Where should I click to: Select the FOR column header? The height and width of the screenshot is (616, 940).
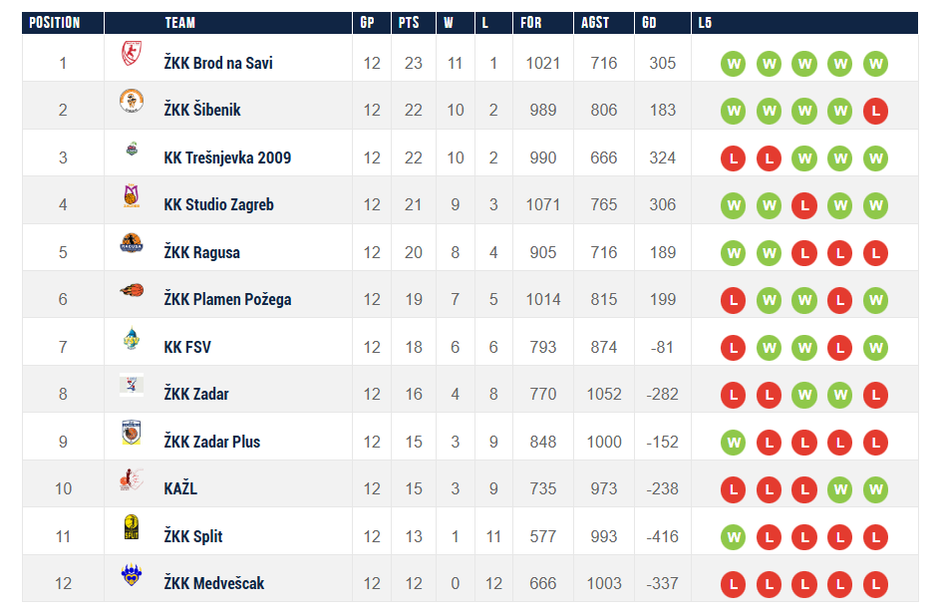pyautogui.click(x=530, y=23)
